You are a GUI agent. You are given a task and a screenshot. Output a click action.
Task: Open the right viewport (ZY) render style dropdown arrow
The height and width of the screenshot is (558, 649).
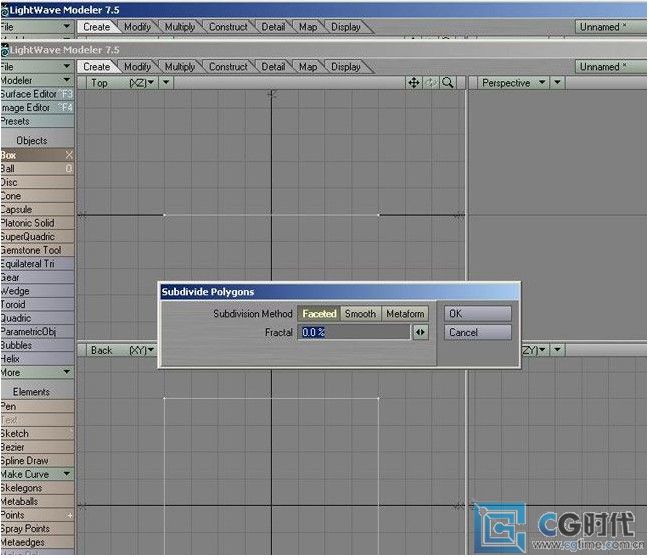(x=558, y=350)
